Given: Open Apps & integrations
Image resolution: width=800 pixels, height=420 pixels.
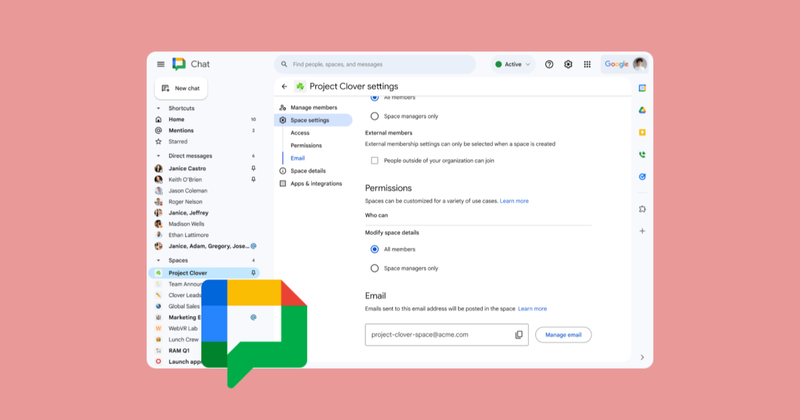Looking at the screenshot, I should 316,184.
